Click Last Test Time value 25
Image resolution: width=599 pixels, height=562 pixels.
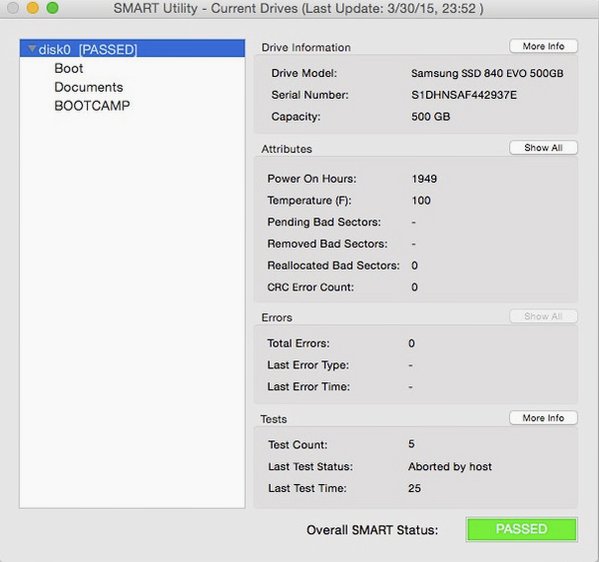click(414, 488)
